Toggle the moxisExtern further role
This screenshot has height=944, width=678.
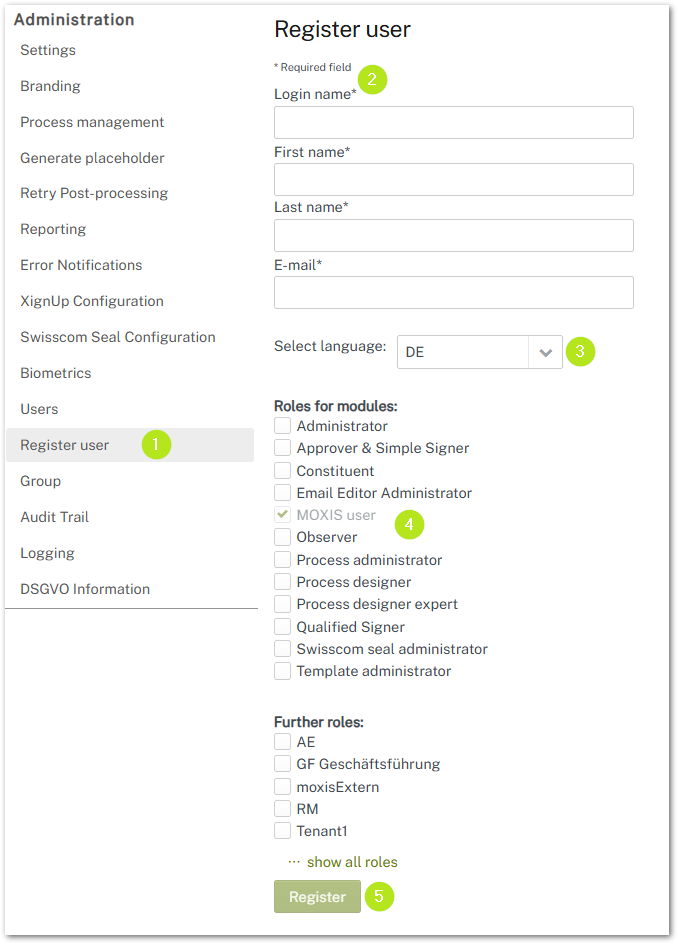point(283,787)
